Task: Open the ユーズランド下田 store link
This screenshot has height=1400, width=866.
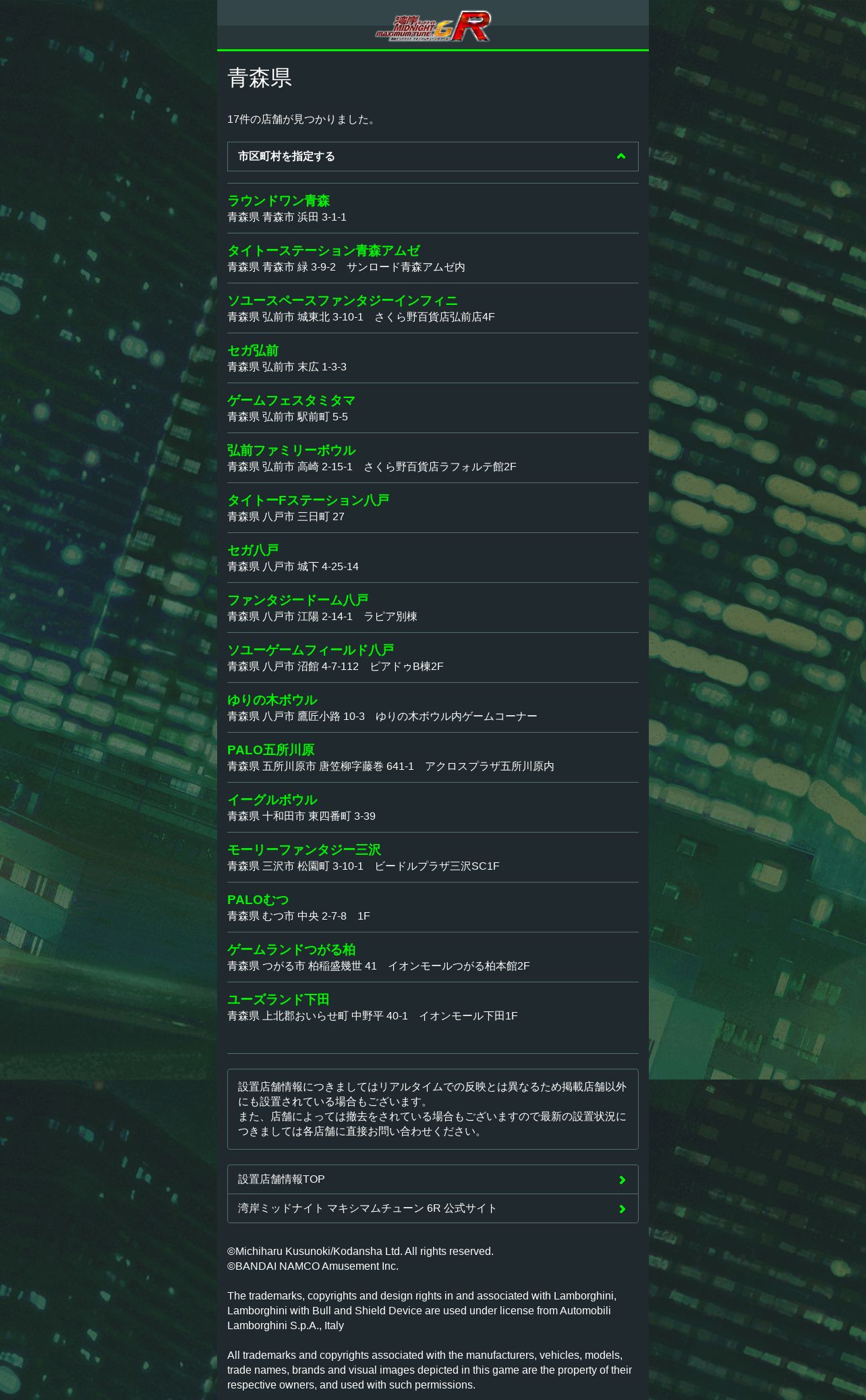Action: point(279,999)
